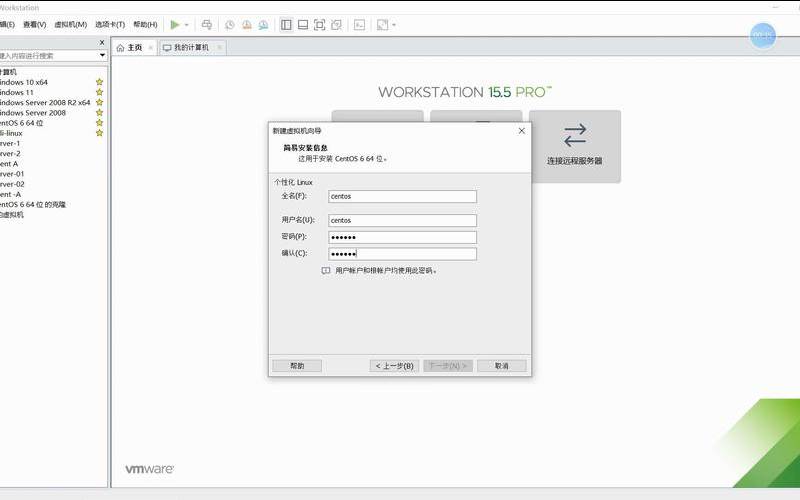The image size is (800, 500).
Task: Click the 下一步(N) > button
Action: coord(448,366)
